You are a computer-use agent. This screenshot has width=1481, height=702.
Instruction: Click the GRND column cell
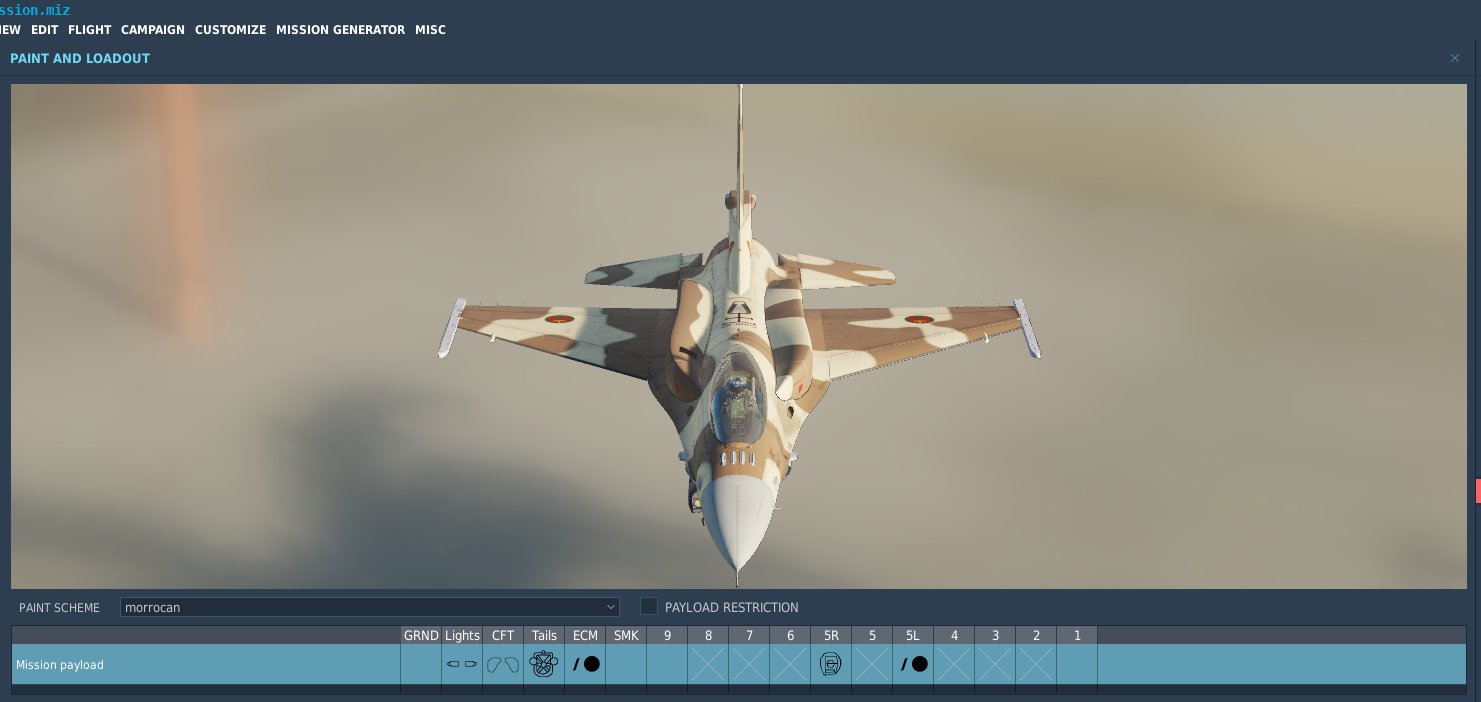click(x=421, y=664)
